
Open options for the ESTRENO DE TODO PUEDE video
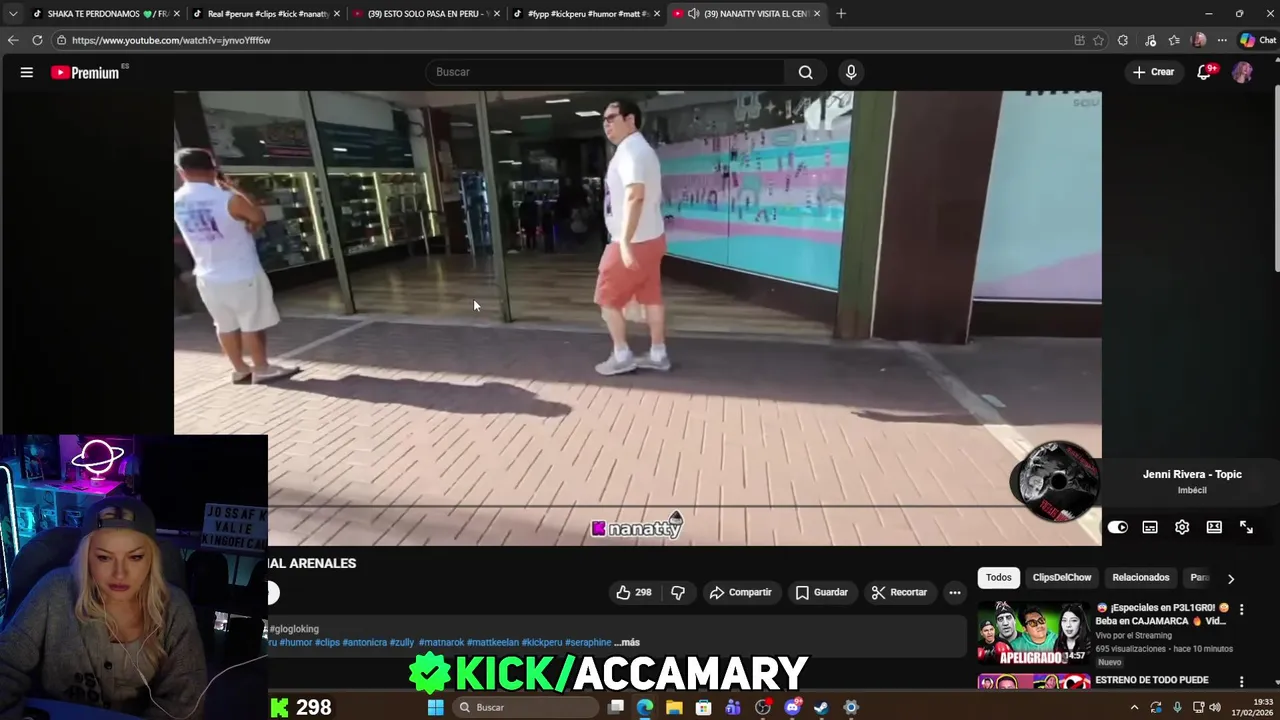(1241, 682)
